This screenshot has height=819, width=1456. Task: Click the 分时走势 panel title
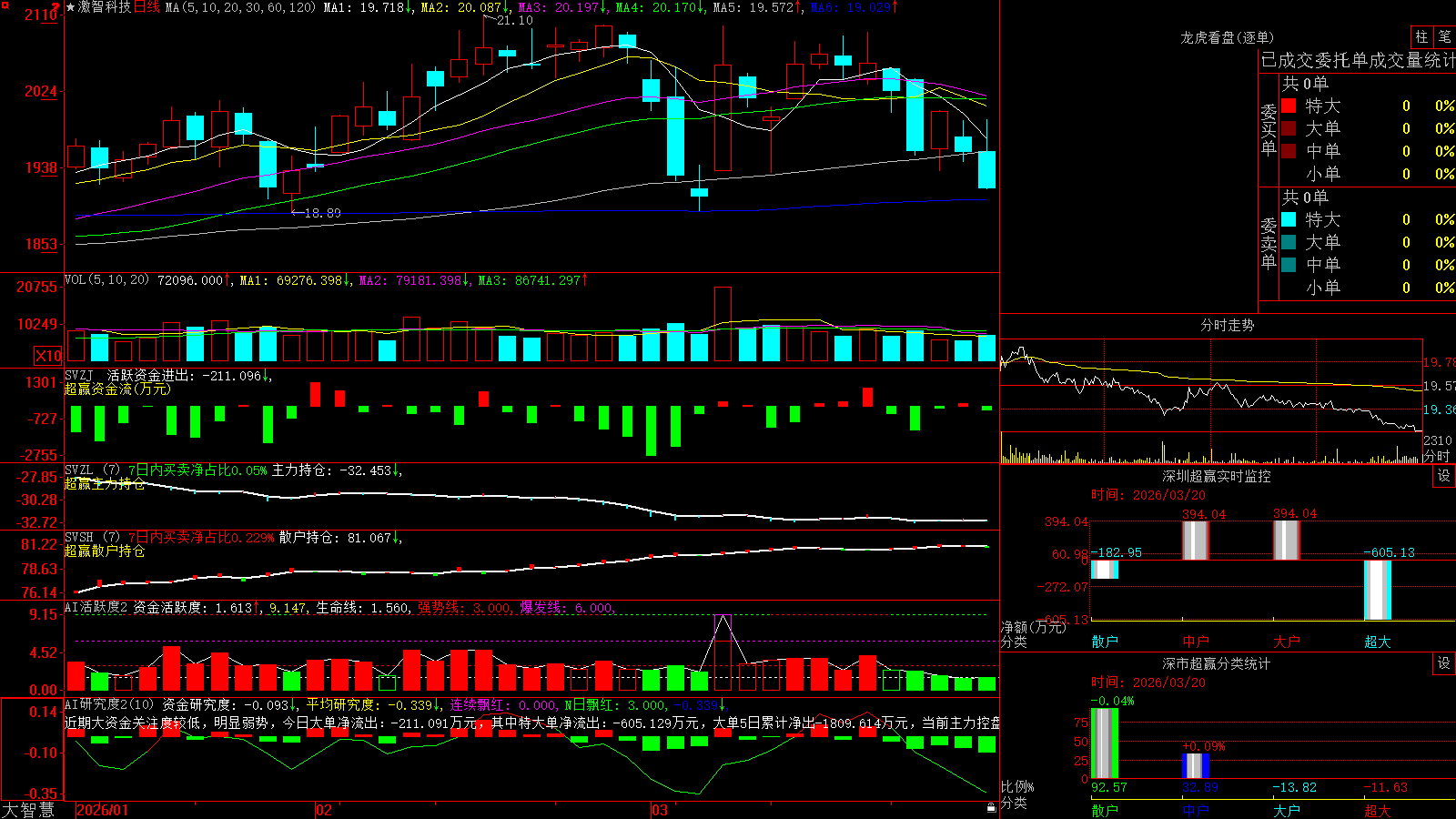click(x=1227, y=325)
